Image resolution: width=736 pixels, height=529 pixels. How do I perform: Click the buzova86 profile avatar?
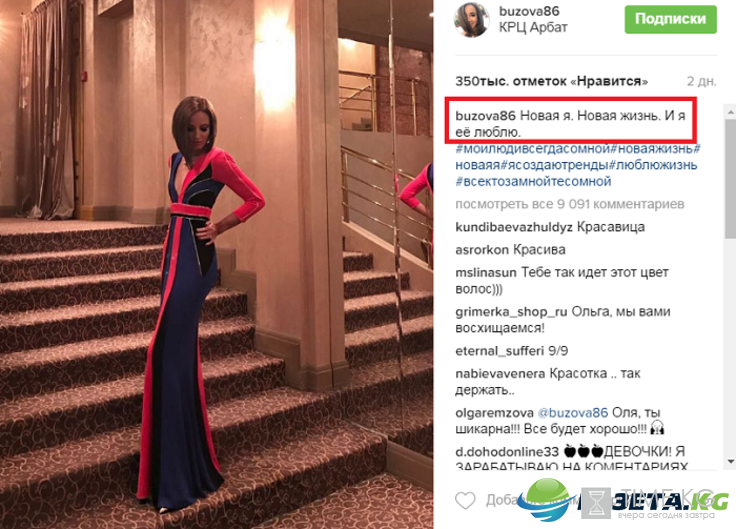coord(471,20)
